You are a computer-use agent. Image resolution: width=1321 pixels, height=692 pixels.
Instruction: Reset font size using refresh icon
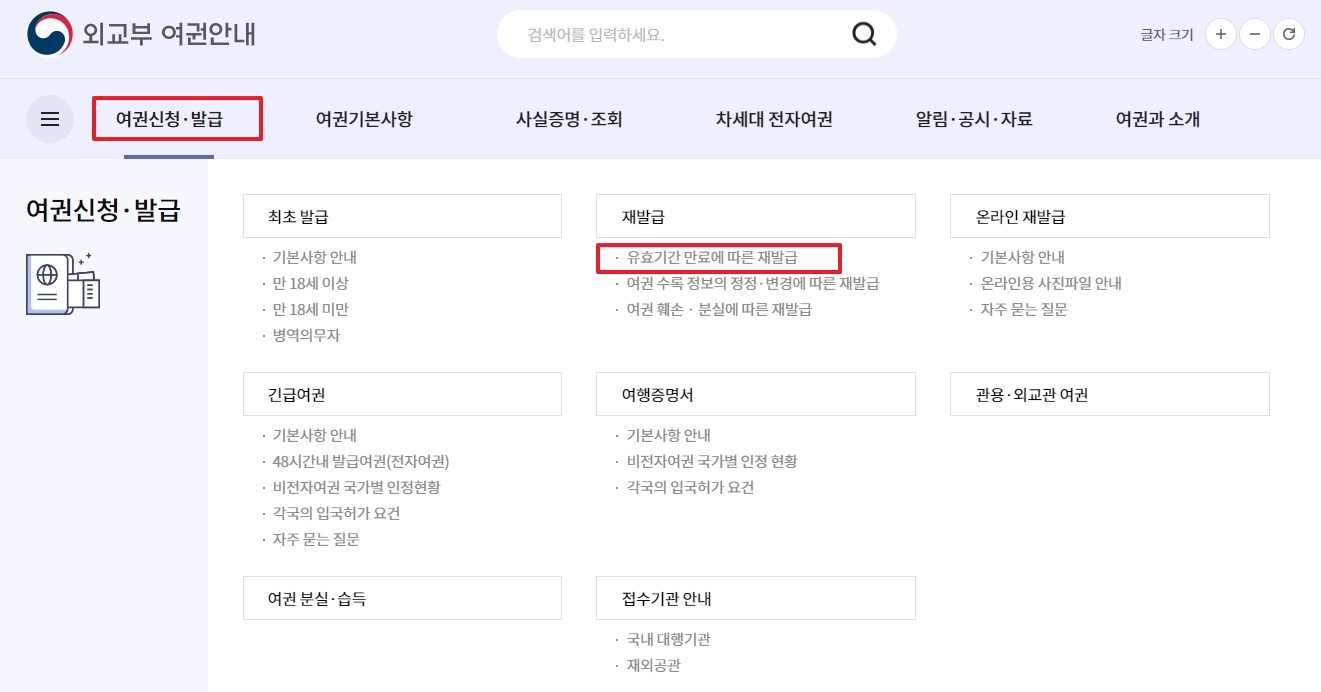point(1289,33)
